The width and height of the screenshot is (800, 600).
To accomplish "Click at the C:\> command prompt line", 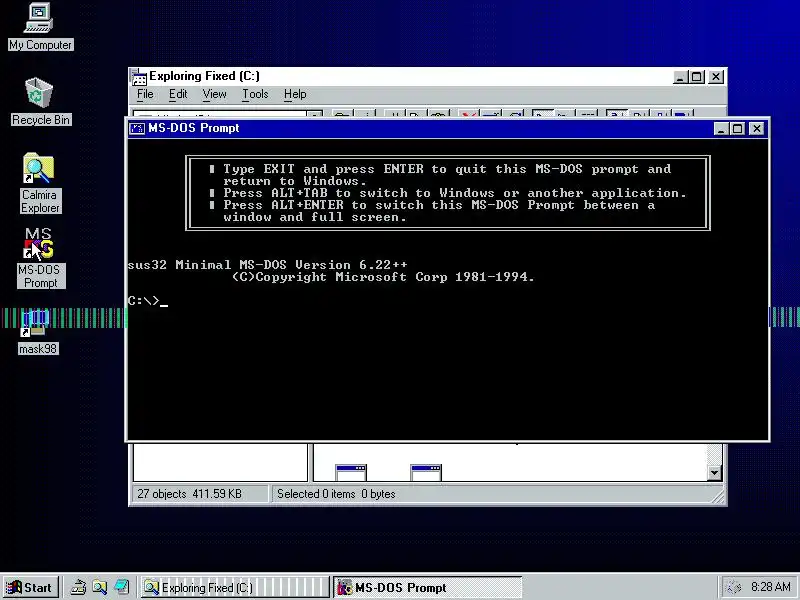I will [x=147, y=301].
